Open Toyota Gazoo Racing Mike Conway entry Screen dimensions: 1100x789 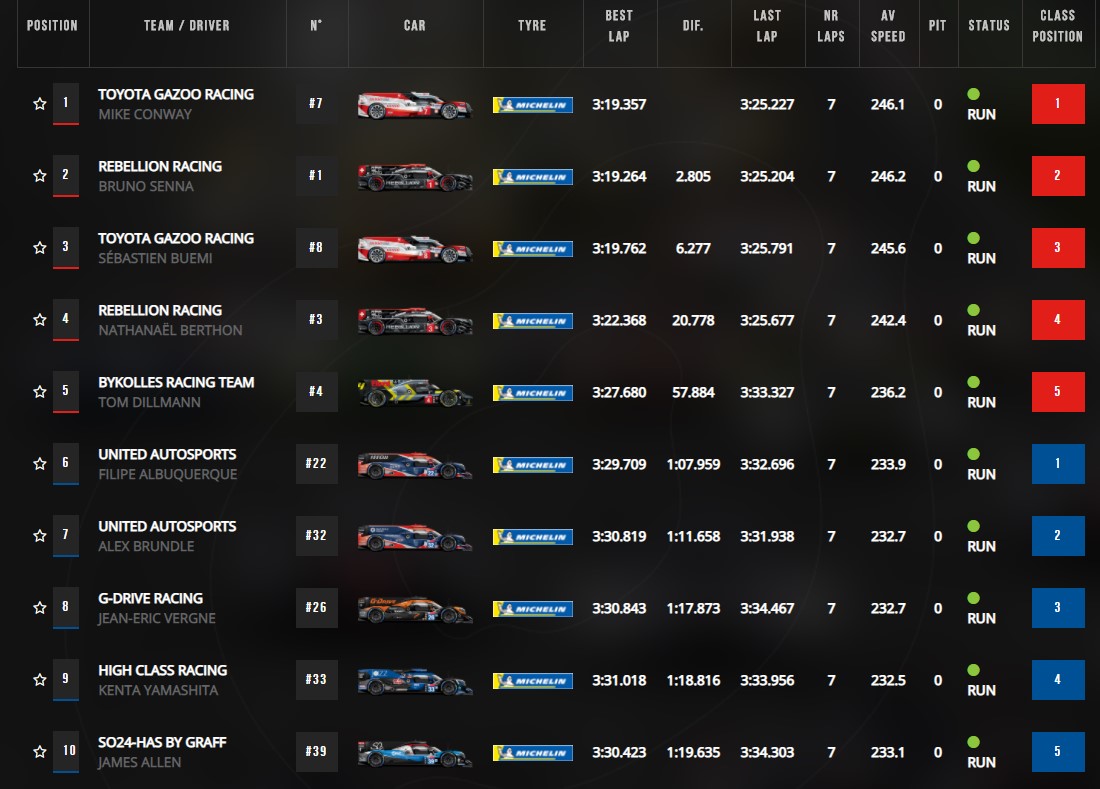coord(176,95)
